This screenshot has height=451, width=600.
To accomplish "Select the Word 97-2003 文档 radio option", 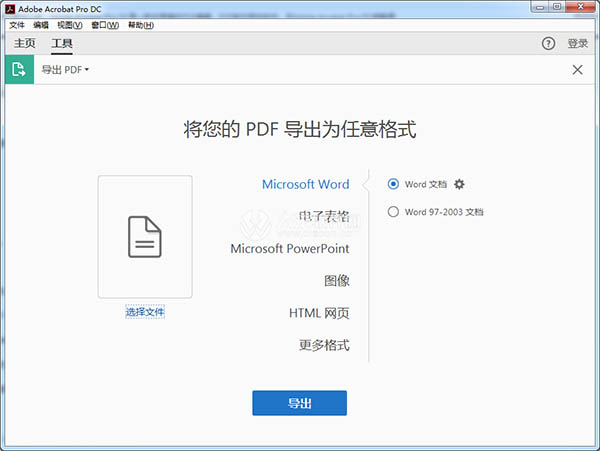I will [x=393, y=212].
